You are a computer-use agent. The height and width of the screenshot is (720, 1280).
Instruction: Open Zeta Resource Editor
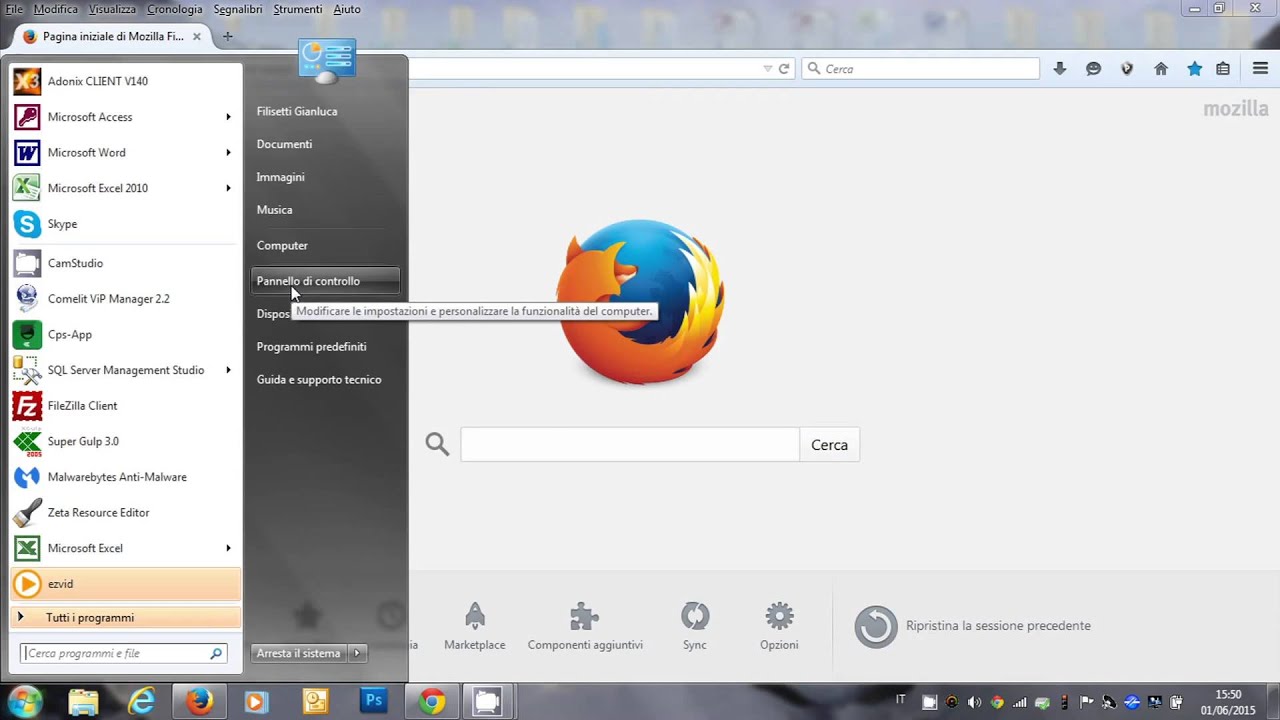125,513
